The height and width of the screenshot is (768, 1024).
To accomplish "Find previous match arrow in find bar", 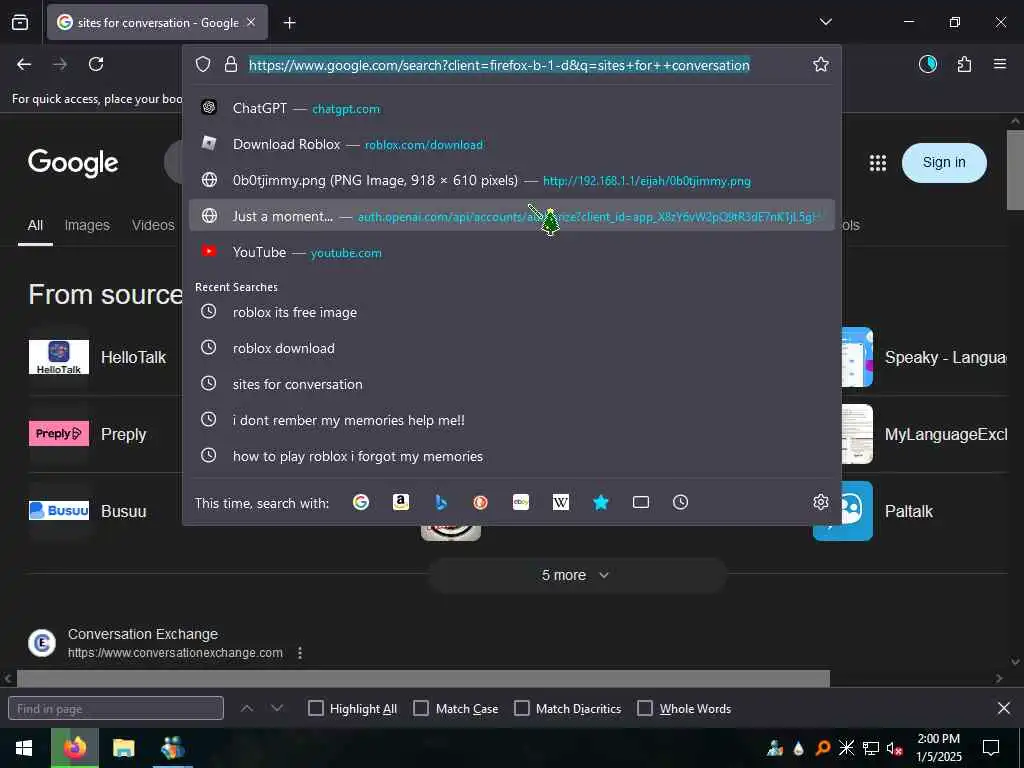I will coord(247,708).
